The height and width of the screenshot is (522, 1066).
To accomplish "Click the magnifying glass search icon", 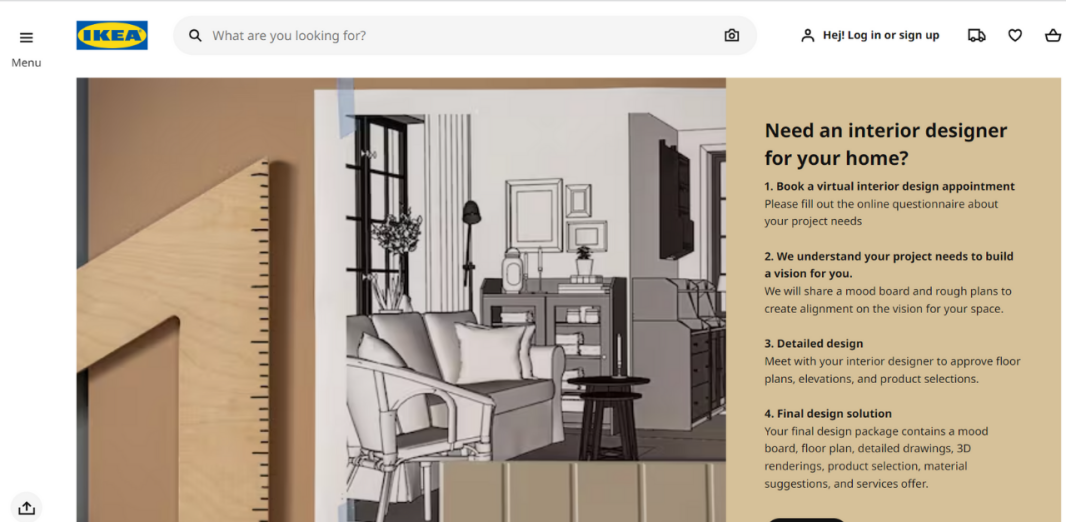I will coord(195,35).
